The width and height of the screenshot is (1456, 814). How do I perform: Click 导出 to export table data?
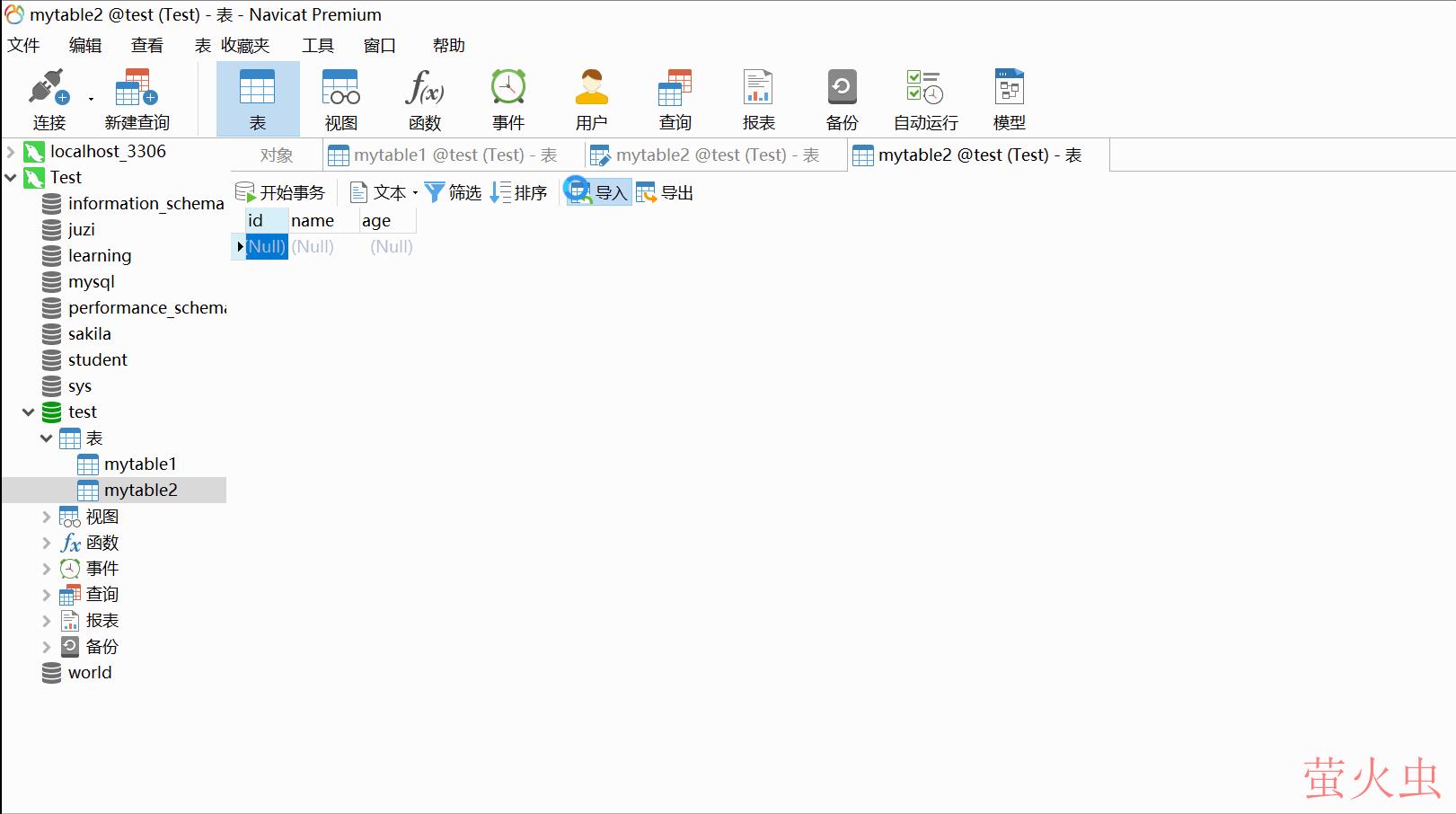pos(665,191)
